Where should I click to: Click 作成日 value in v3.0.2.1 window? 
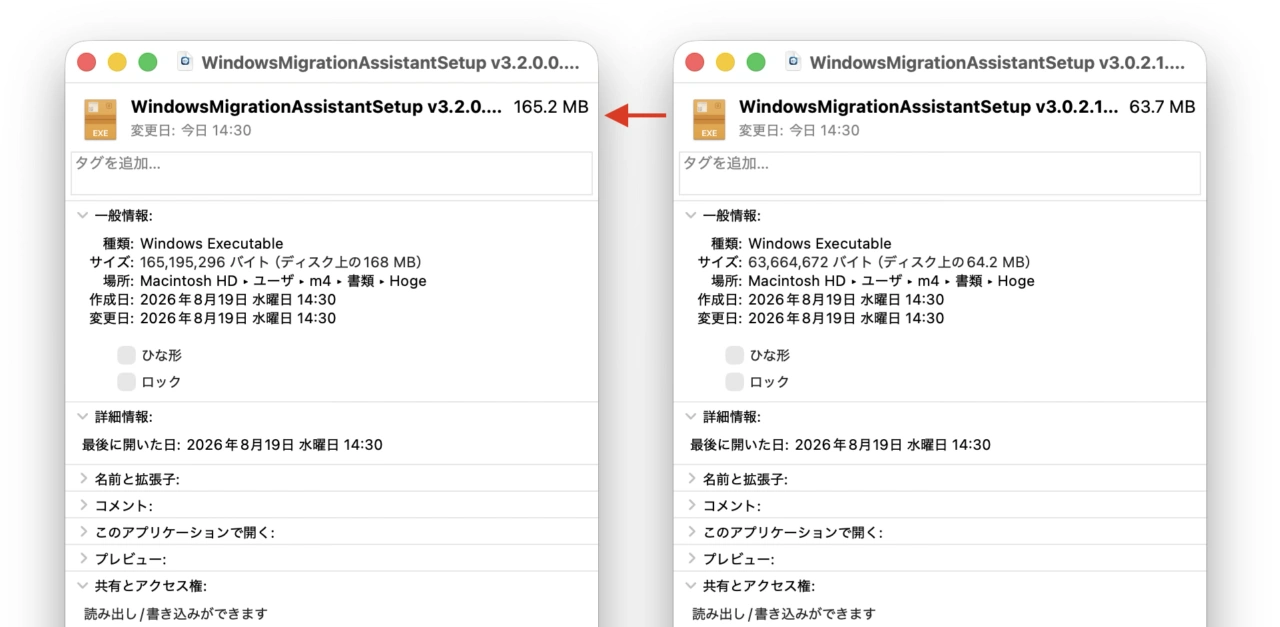[846, 300]
